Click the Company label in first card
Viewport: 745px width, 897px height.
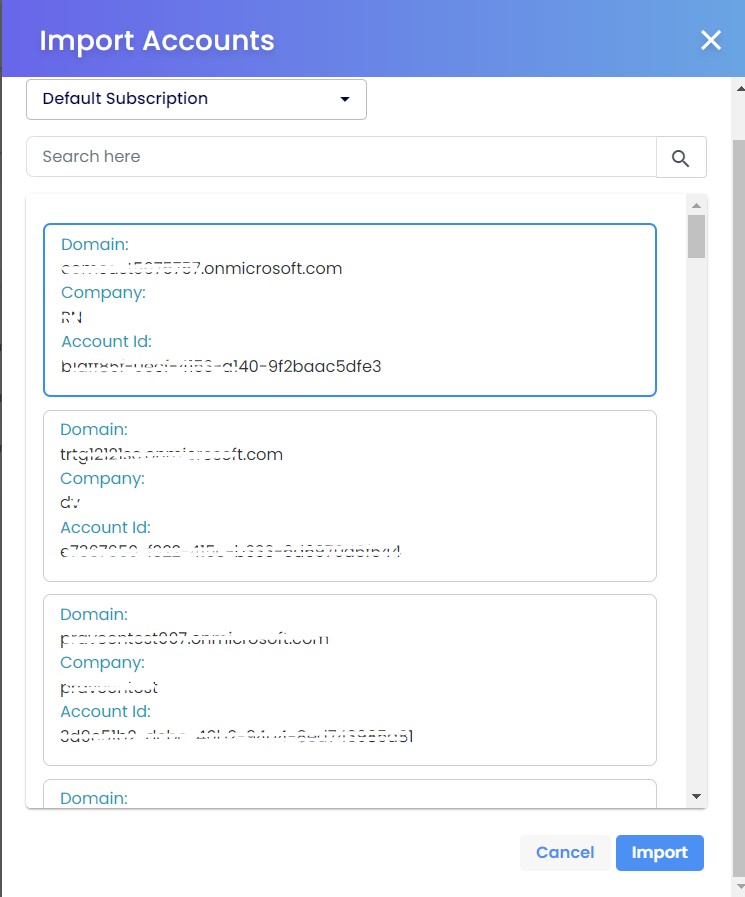point(104,292)
